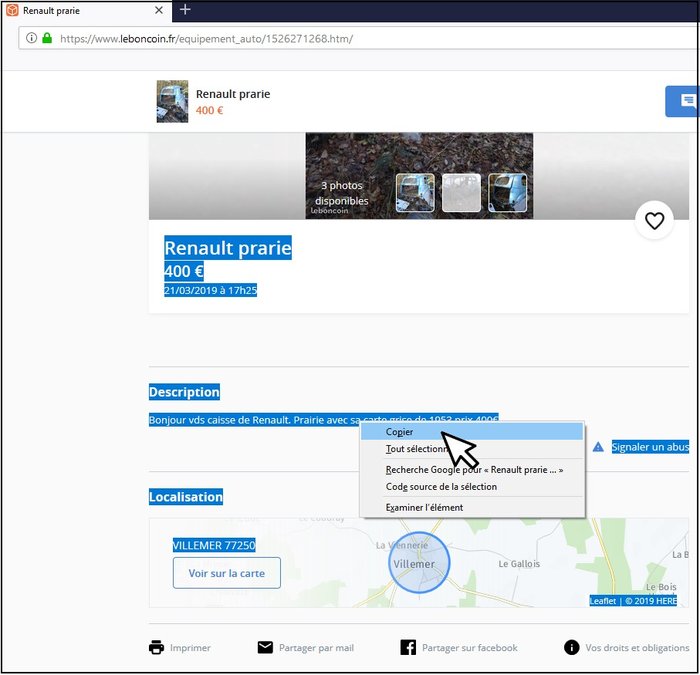Click the Imprimer link
Screen dimensions: 700x675
click(x=190, y=647)
